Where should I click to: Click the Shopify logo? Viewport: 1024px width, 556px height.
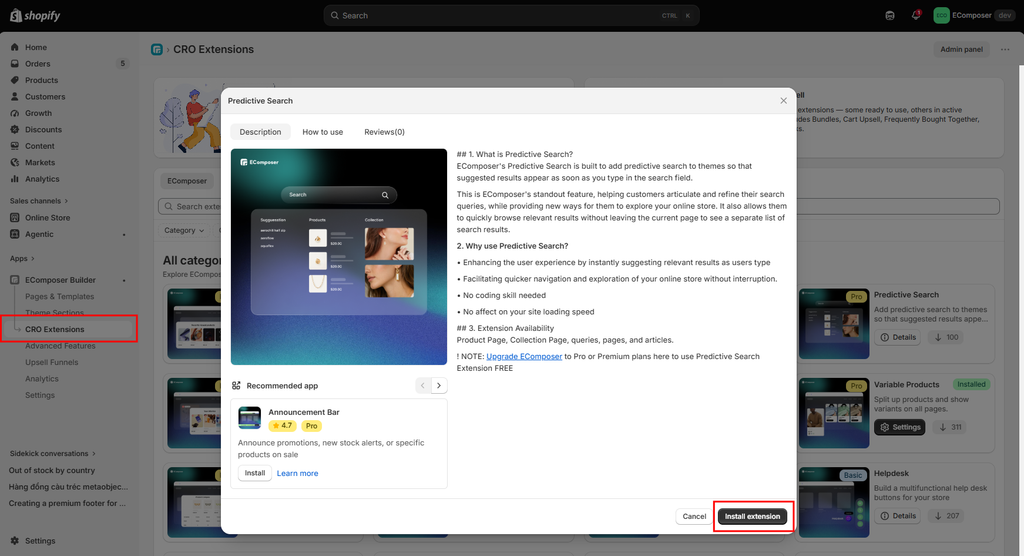point(35,15)
